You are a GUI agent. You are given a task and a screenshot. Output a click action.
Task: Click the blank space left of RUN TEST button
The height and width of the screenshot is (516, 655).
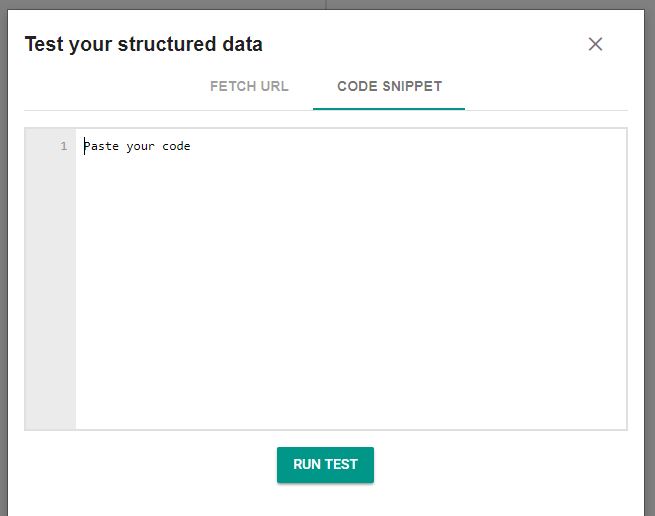pyautogui.click(x=150, y=465)
